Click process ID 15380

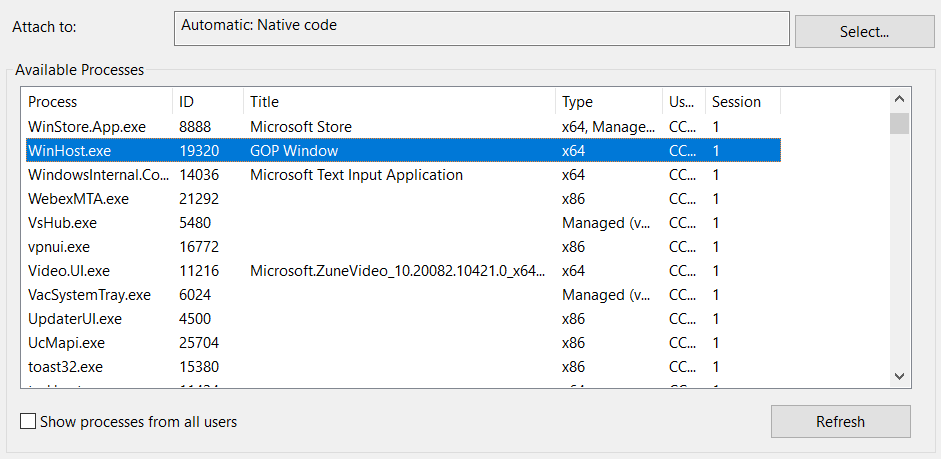tap(199, 367)
